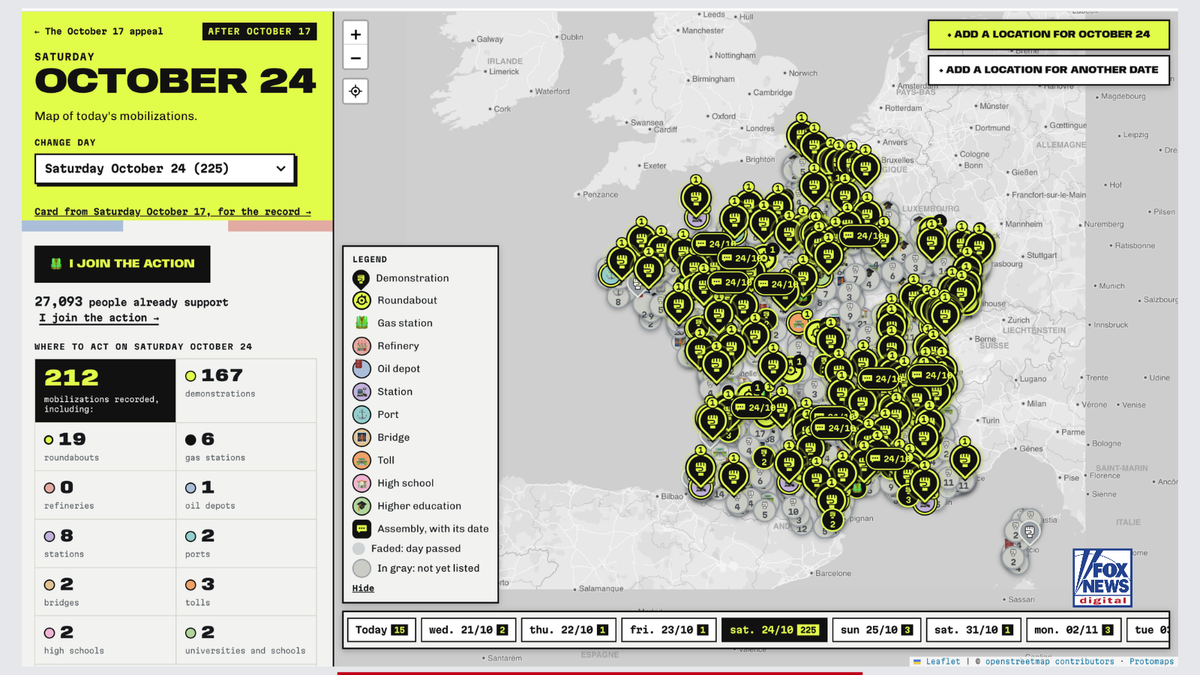
Task: Zoom in on the map
Action: (355, 34)
